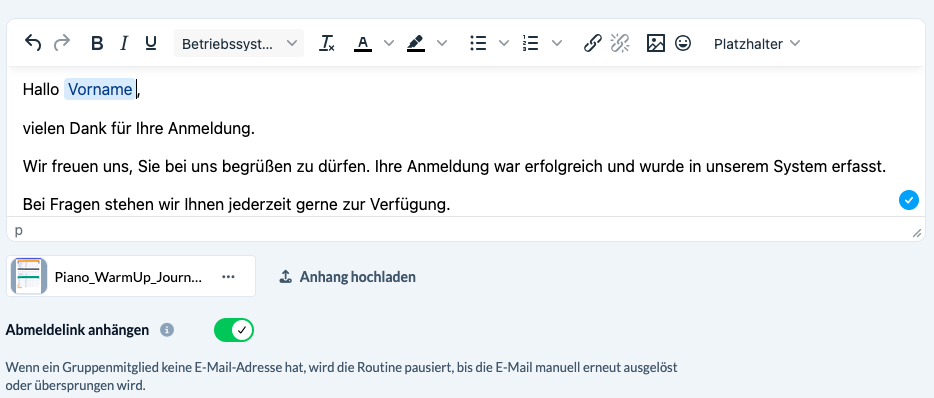
Task: Expand bulleted list style options
Action: (504, 43)
